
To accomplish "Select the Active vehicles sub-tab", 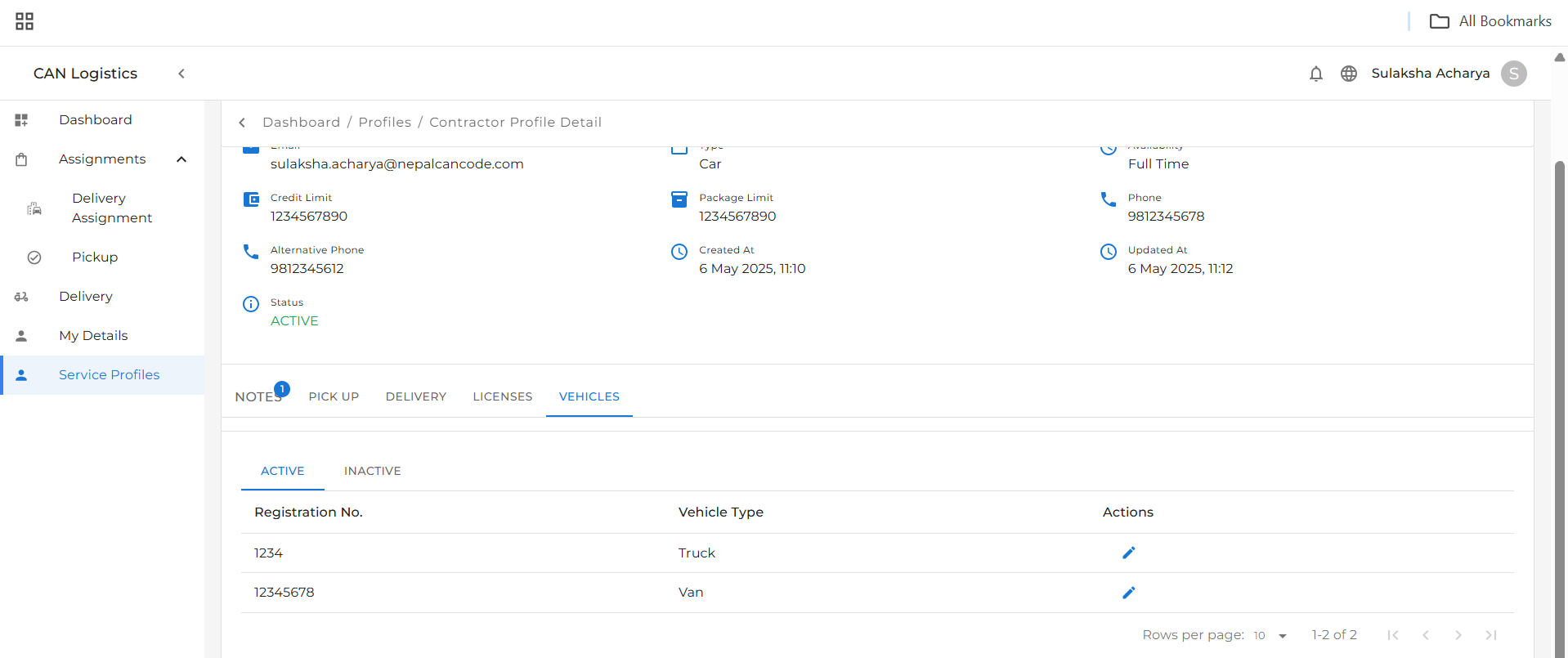I will click(x=283, y=472).
